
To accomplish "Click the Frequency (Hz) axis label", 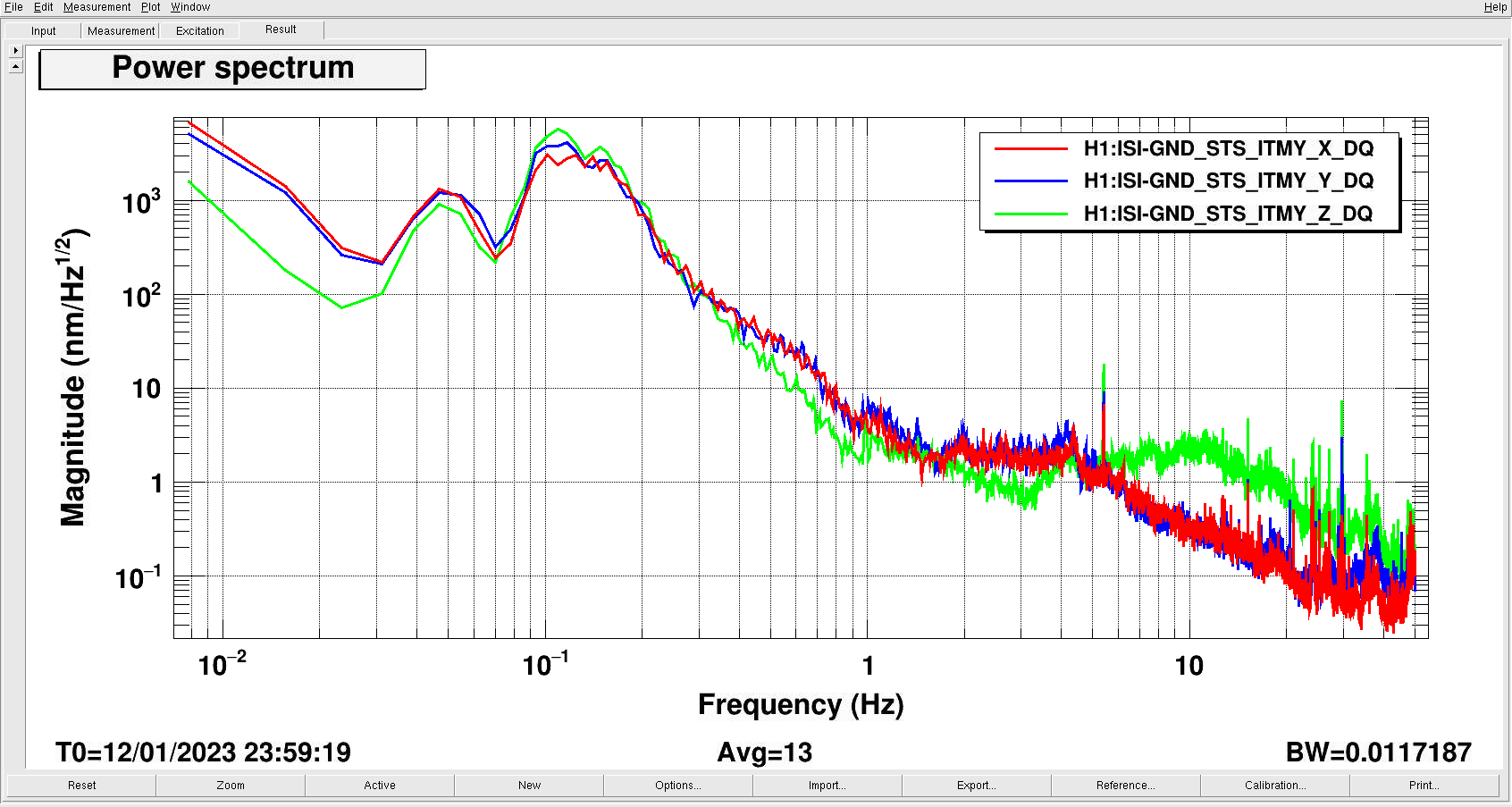I will 801,705.
